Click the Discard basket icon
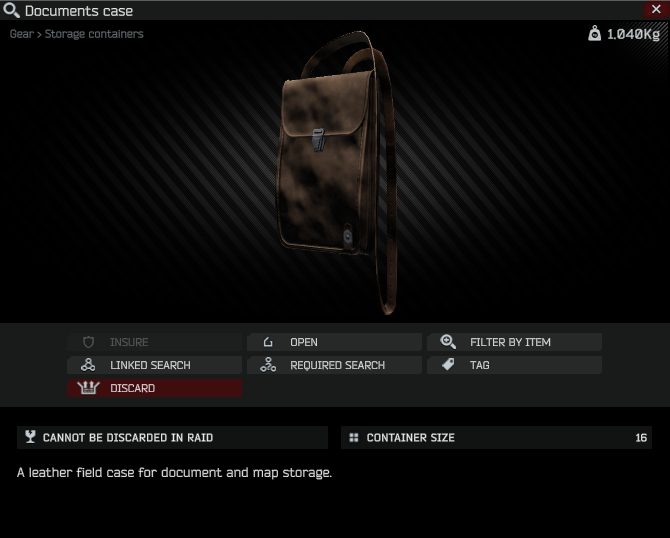Viewport: 670px width, 538px height. click(x=88, y=388)
